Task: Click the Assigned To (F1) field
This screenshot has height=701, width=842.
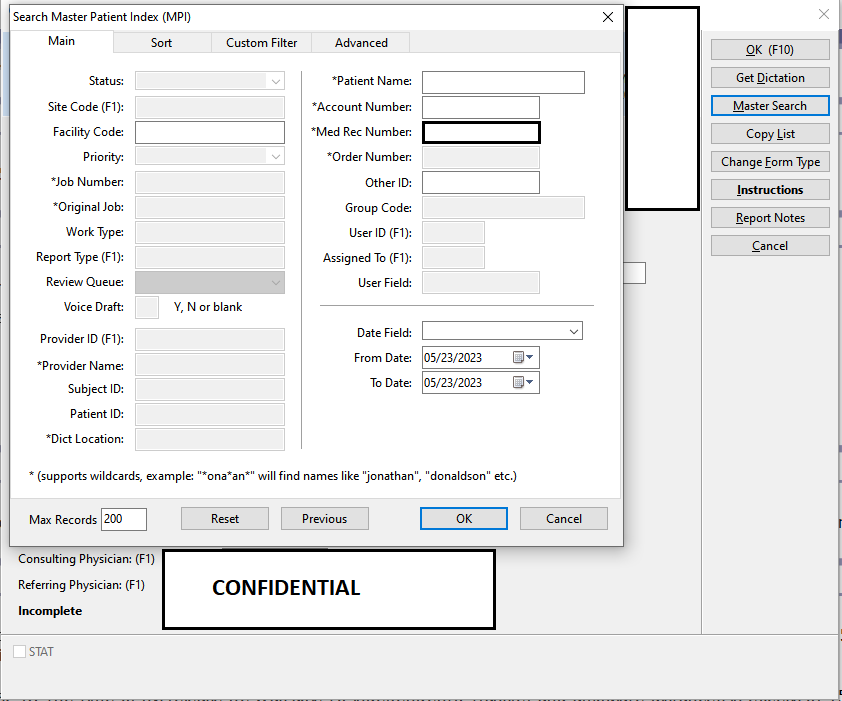Action: [x=453, y=257]
